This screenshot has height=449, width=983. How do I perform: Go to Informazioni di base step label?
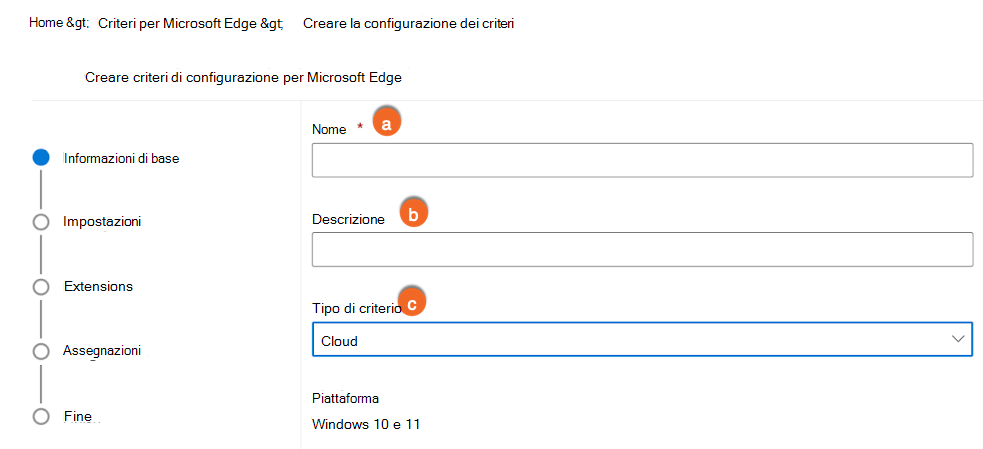(x=122, y=157)
